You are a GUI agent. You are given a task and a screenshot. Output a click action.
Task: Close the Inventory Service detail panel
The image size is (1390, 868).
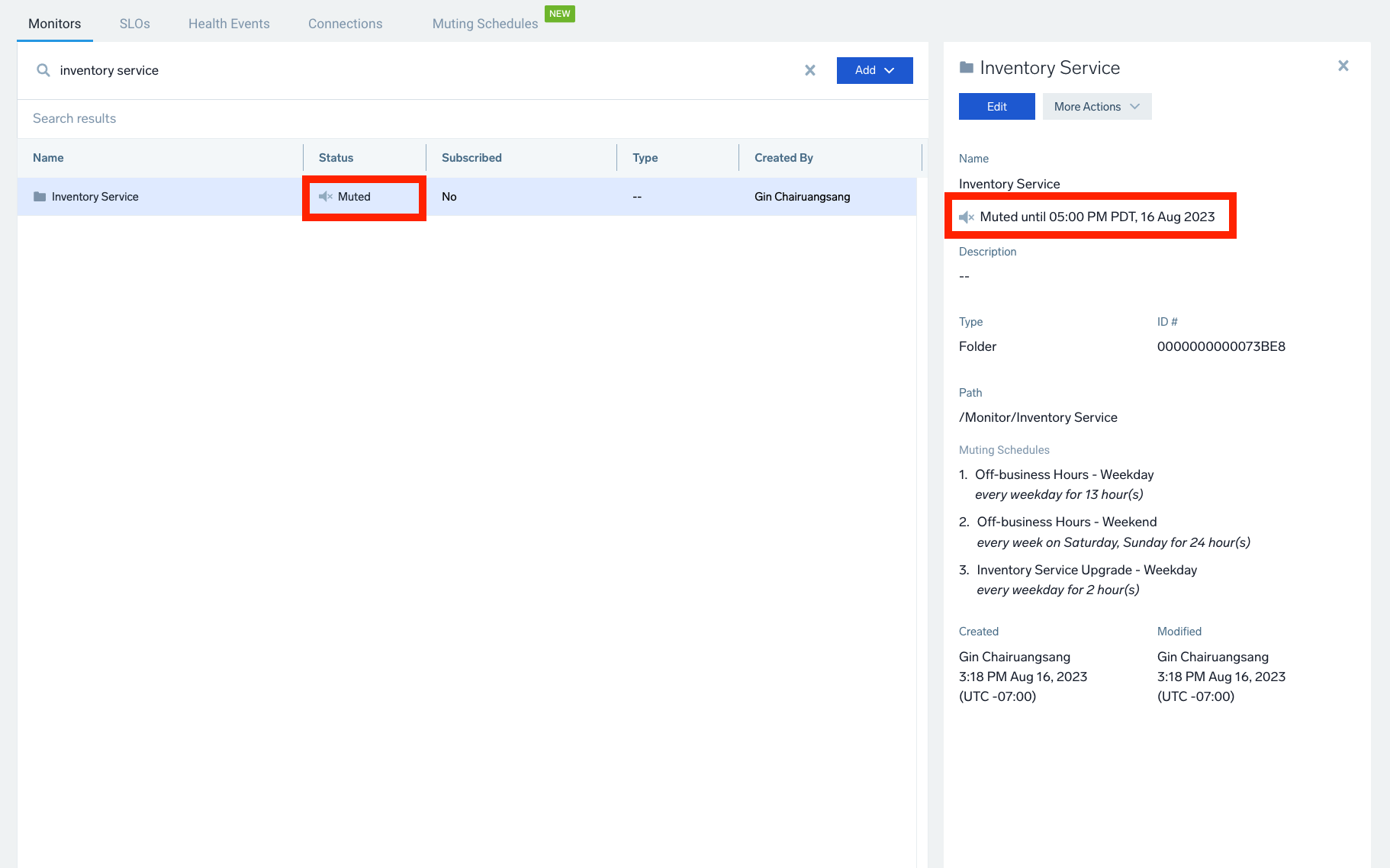click(x=1343, y=66)
